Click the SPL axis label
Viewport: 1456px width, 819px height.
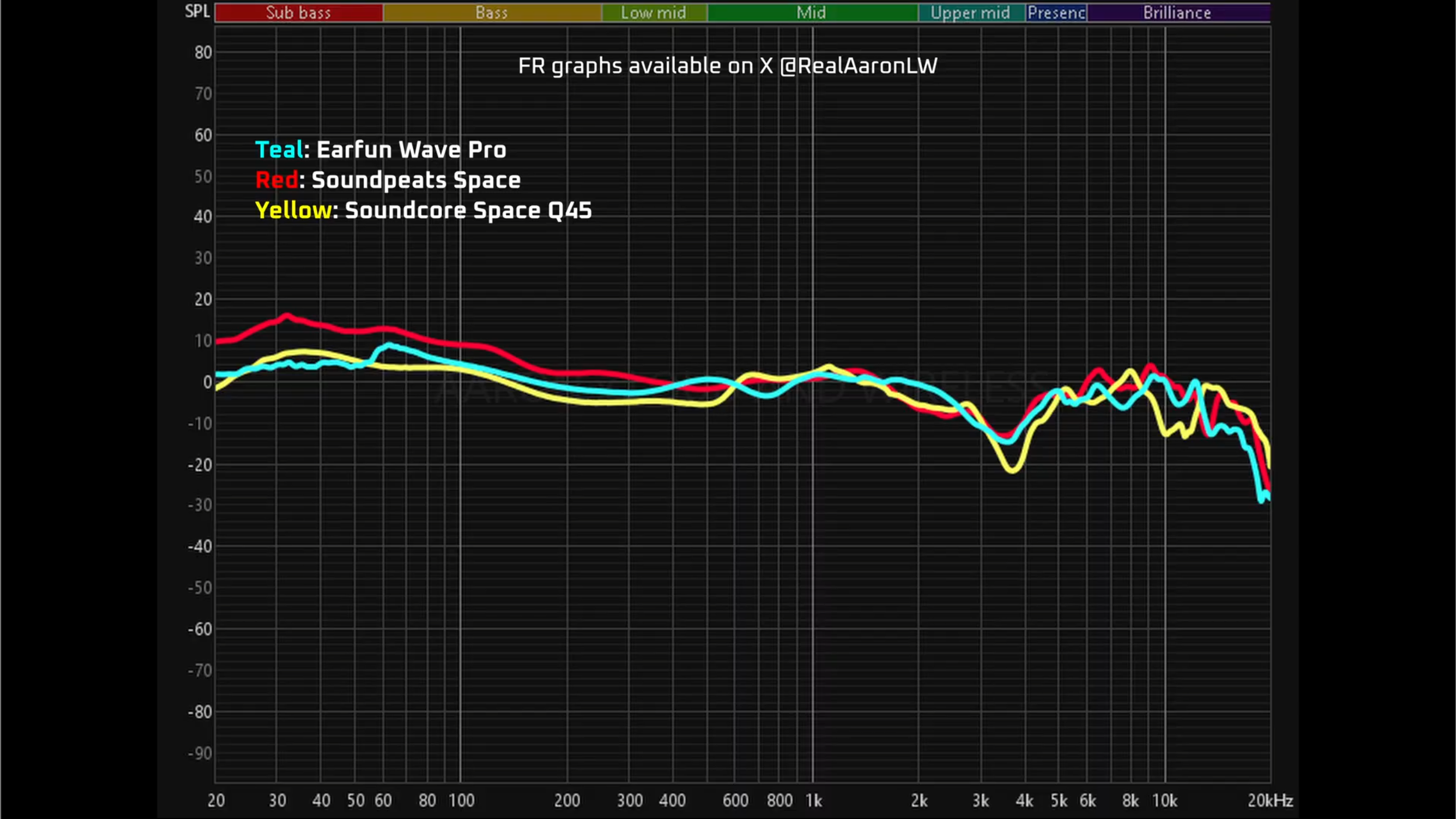coord(197,11)
